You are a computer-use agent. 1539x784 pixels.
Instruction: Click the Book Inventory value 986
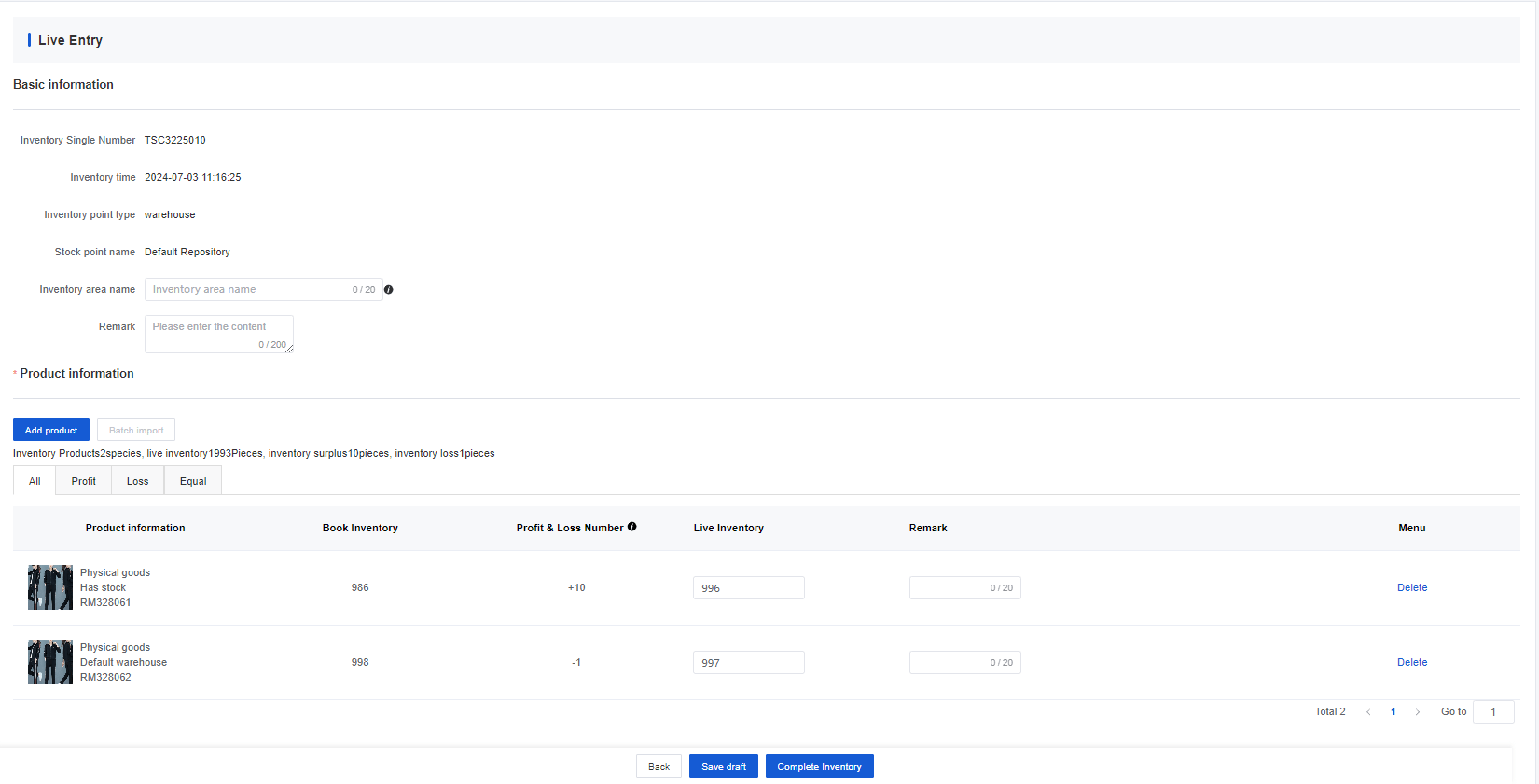(360, 587)
